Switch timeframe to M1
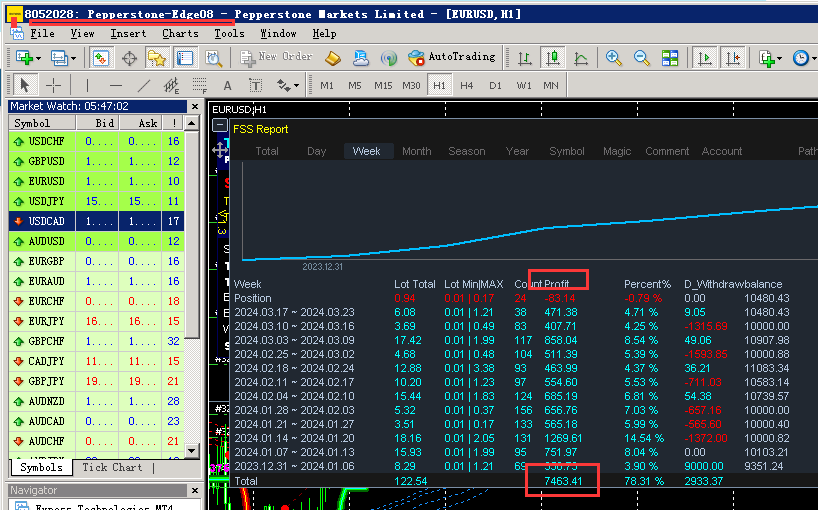The height and width of the screenshot is (510, 818). click(x=327, y=85)
